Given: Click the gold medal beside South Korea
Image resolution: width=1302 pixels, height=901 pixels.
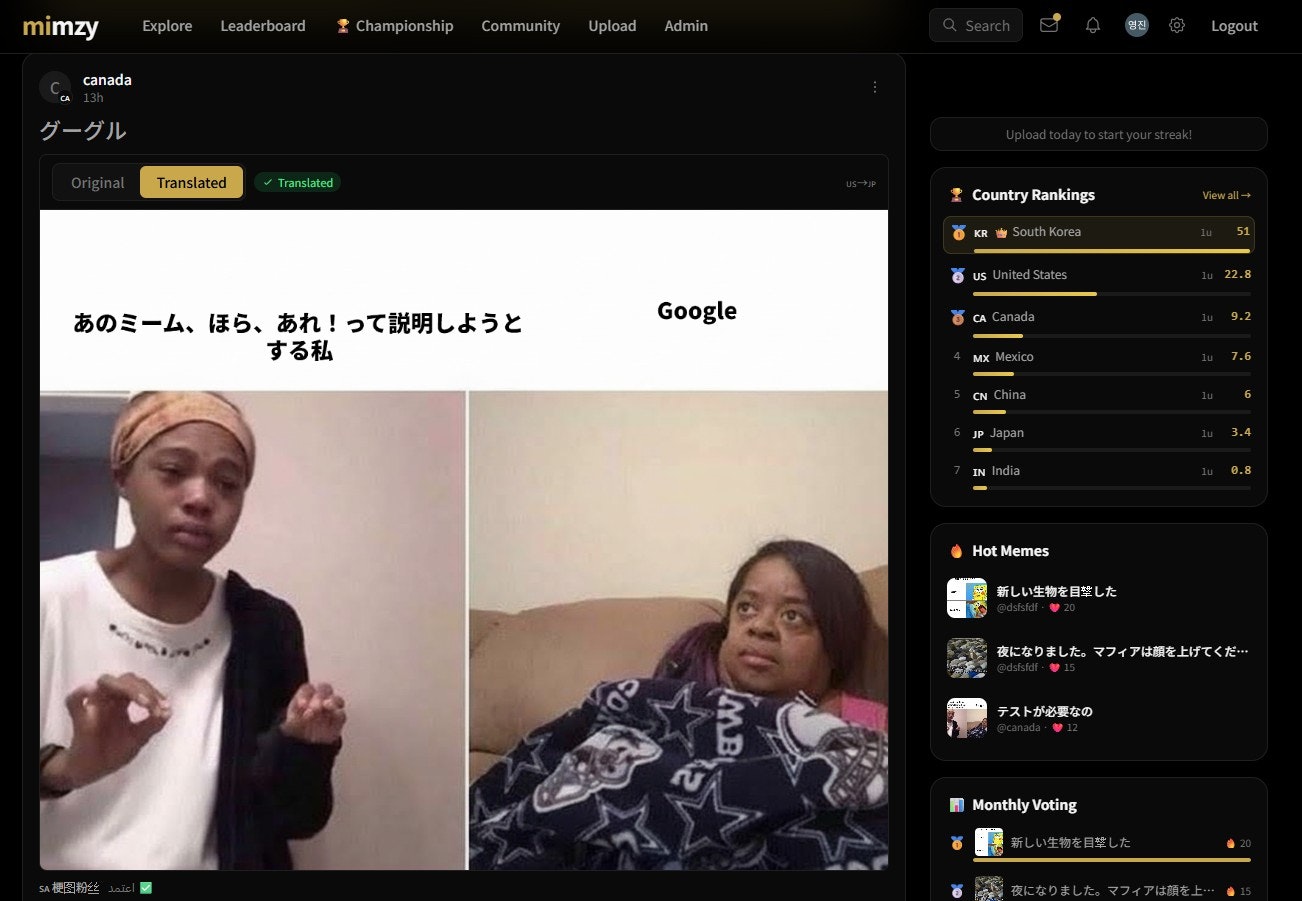Looking at the screenshot, I should (x=959, y=232).
